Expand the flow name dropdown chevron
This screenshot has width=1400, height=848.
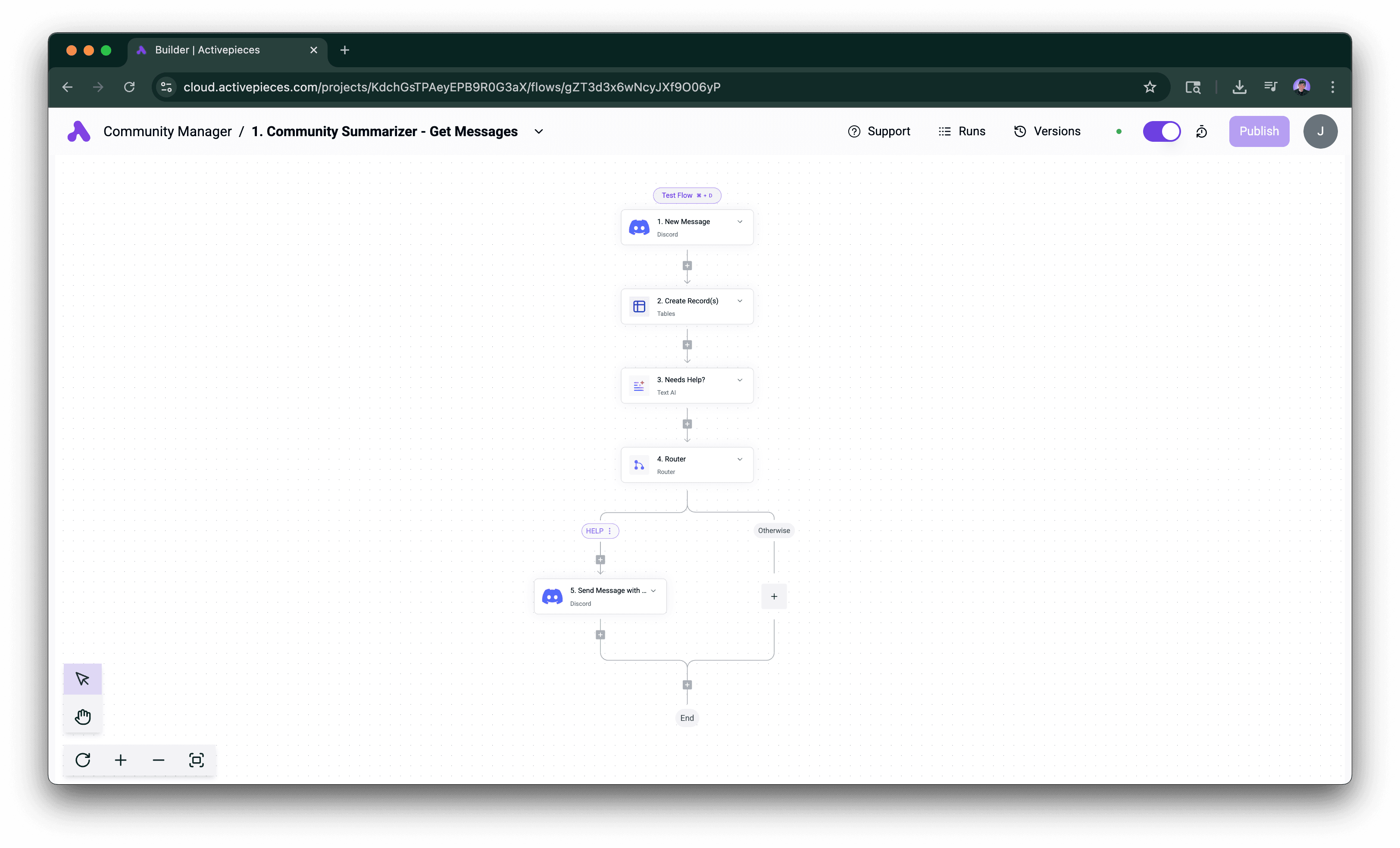click(539, 132)
